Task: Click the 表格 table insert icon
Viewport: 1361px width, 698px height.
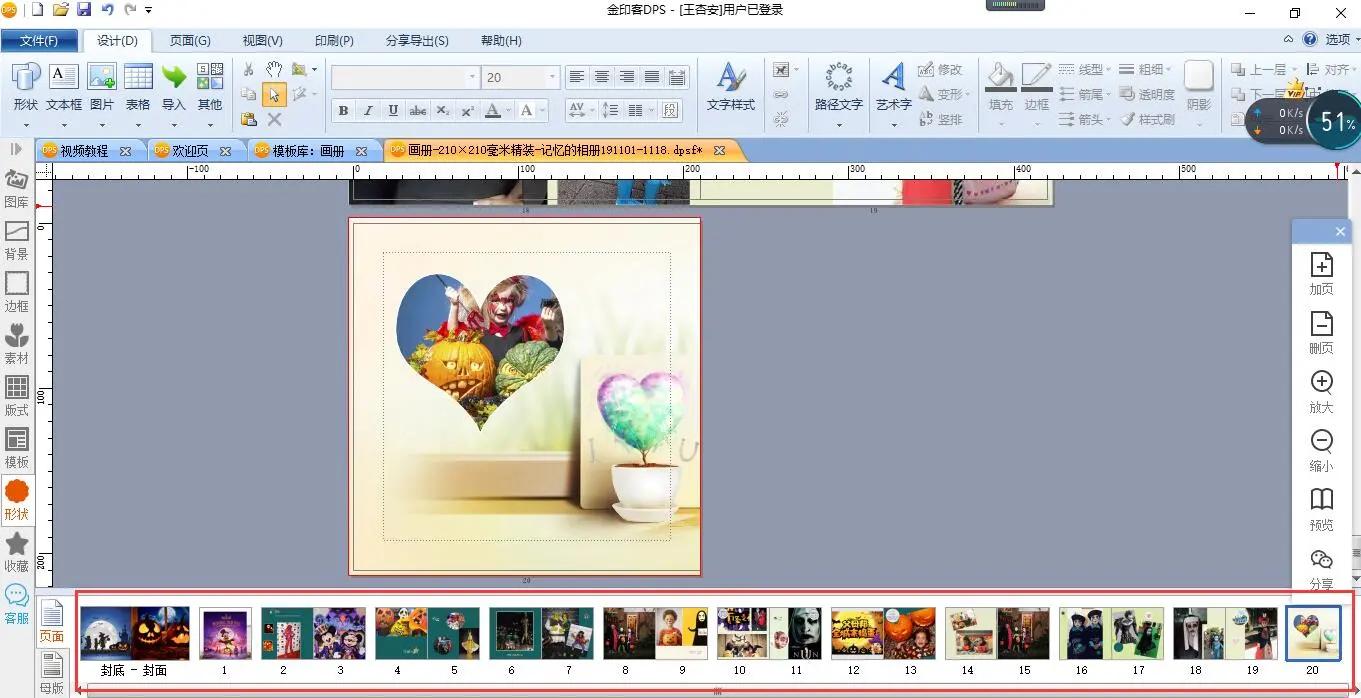Action: (138, 87)
